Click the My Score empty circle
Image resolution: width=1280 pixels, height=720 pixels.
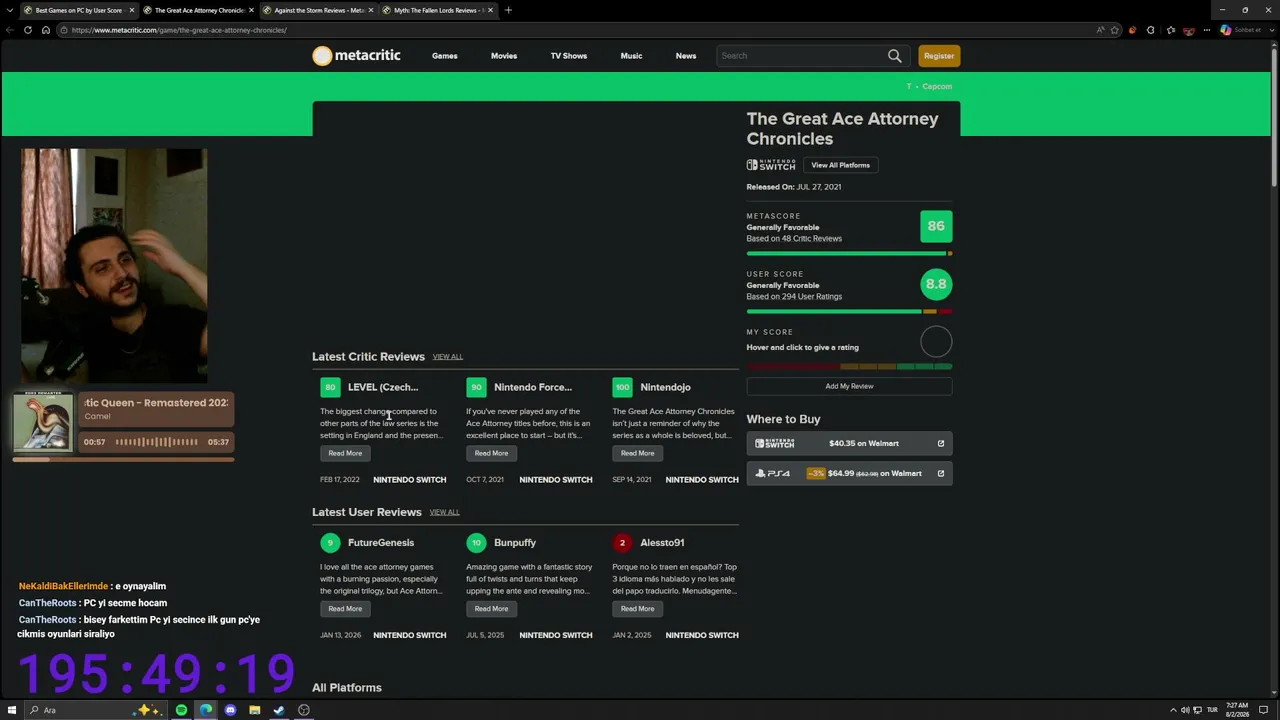click(x=936, y=342)
